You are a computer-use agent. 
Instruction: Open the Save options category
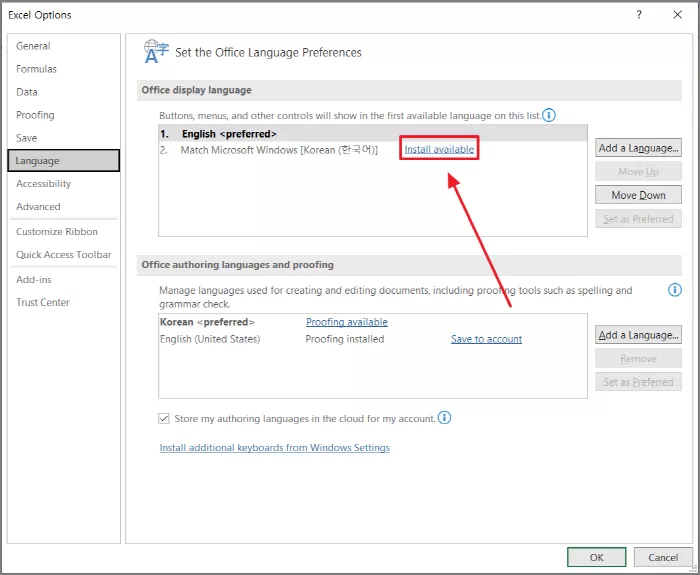63,138
